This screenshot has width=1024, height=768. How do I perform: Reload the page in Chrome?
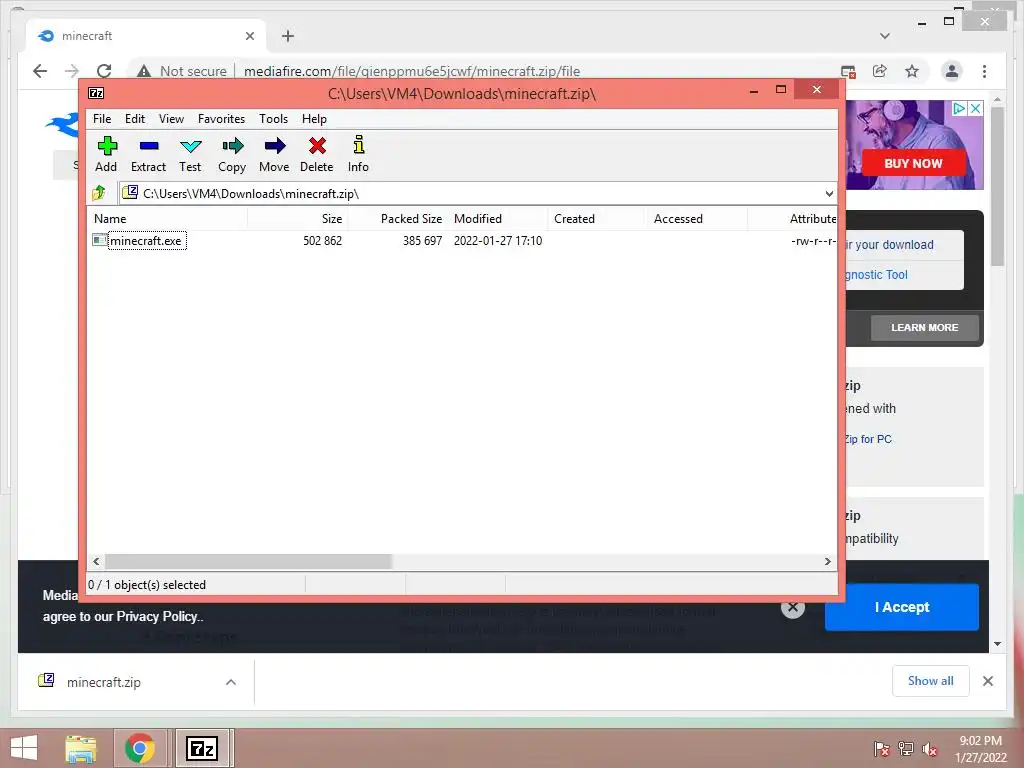(104, 71)
